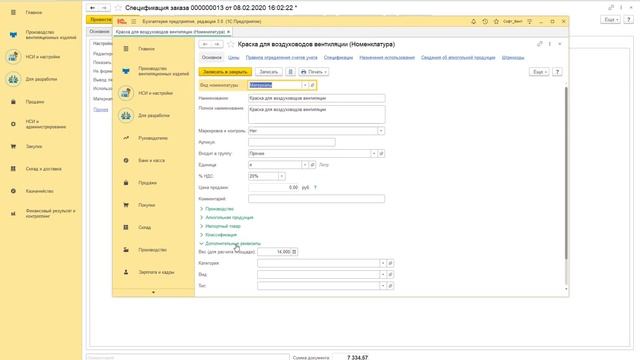Viewport: 640px width, 360px height.
Task: Open Вид номенклатуры dropdown arrow
Action: tap(305, 85)
